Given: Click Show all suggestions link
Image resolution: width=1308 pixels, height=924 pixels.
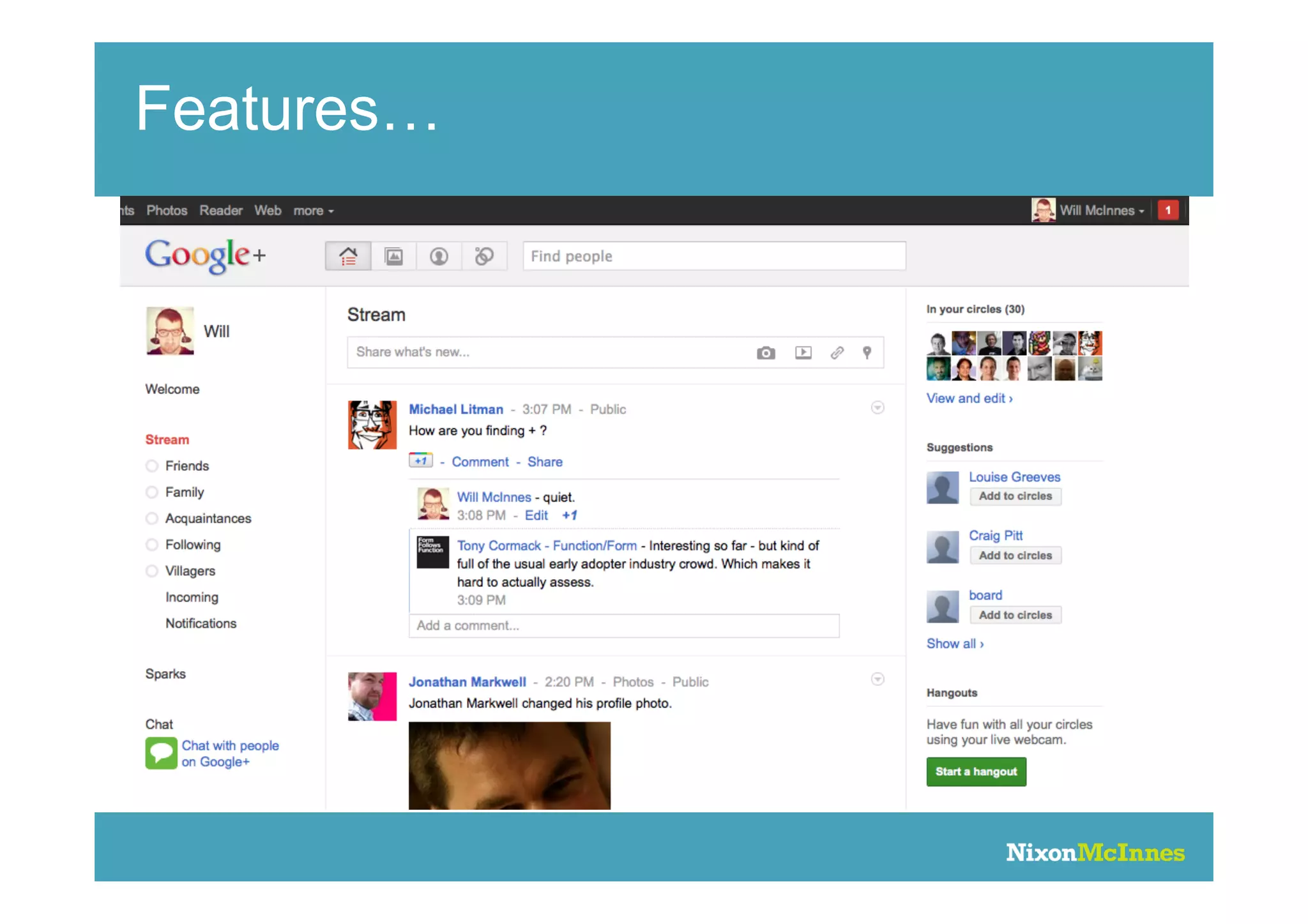Looking at the screenshot, I should tap(955, 644).
